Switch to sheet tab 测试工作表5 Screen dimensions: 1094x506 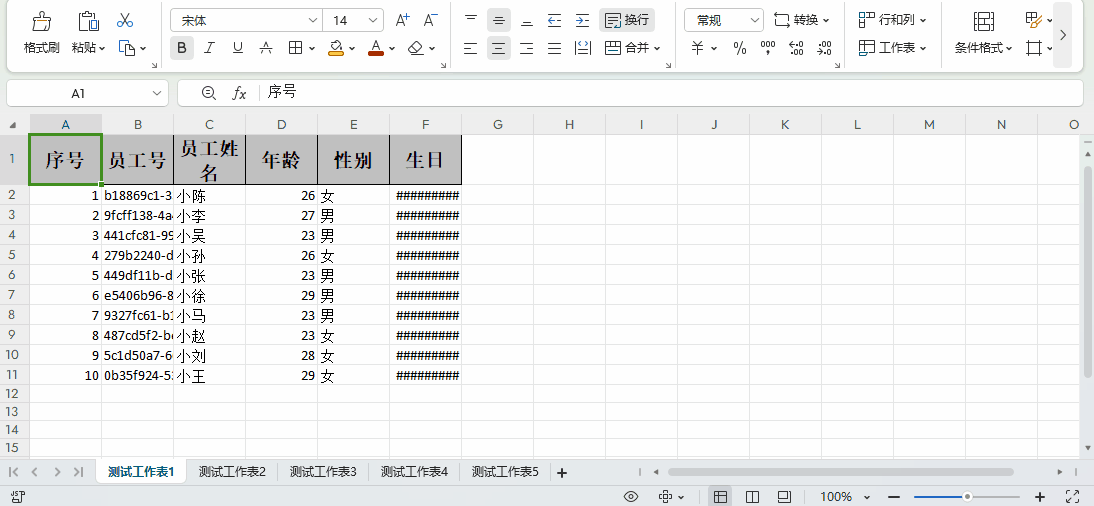[x=505, y=472]
